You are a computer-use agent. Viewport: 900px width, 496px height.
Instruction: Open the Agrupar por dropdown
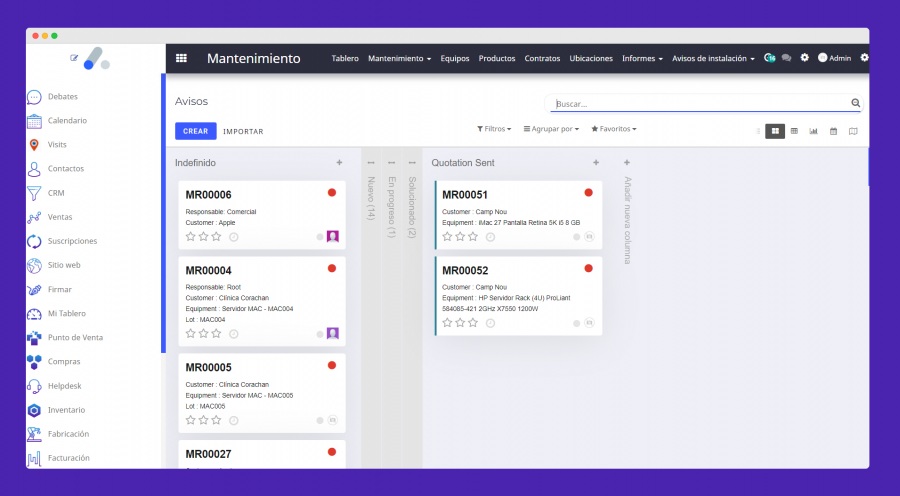point(551,129)
